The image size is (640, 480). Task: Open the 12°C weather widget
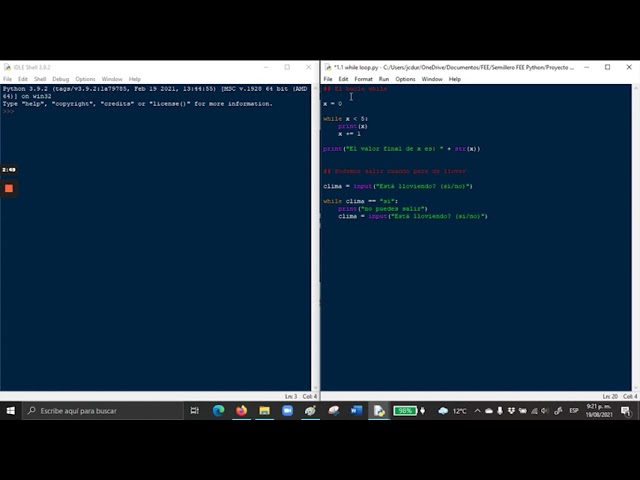pyautogui.click(x=452, y=411)
